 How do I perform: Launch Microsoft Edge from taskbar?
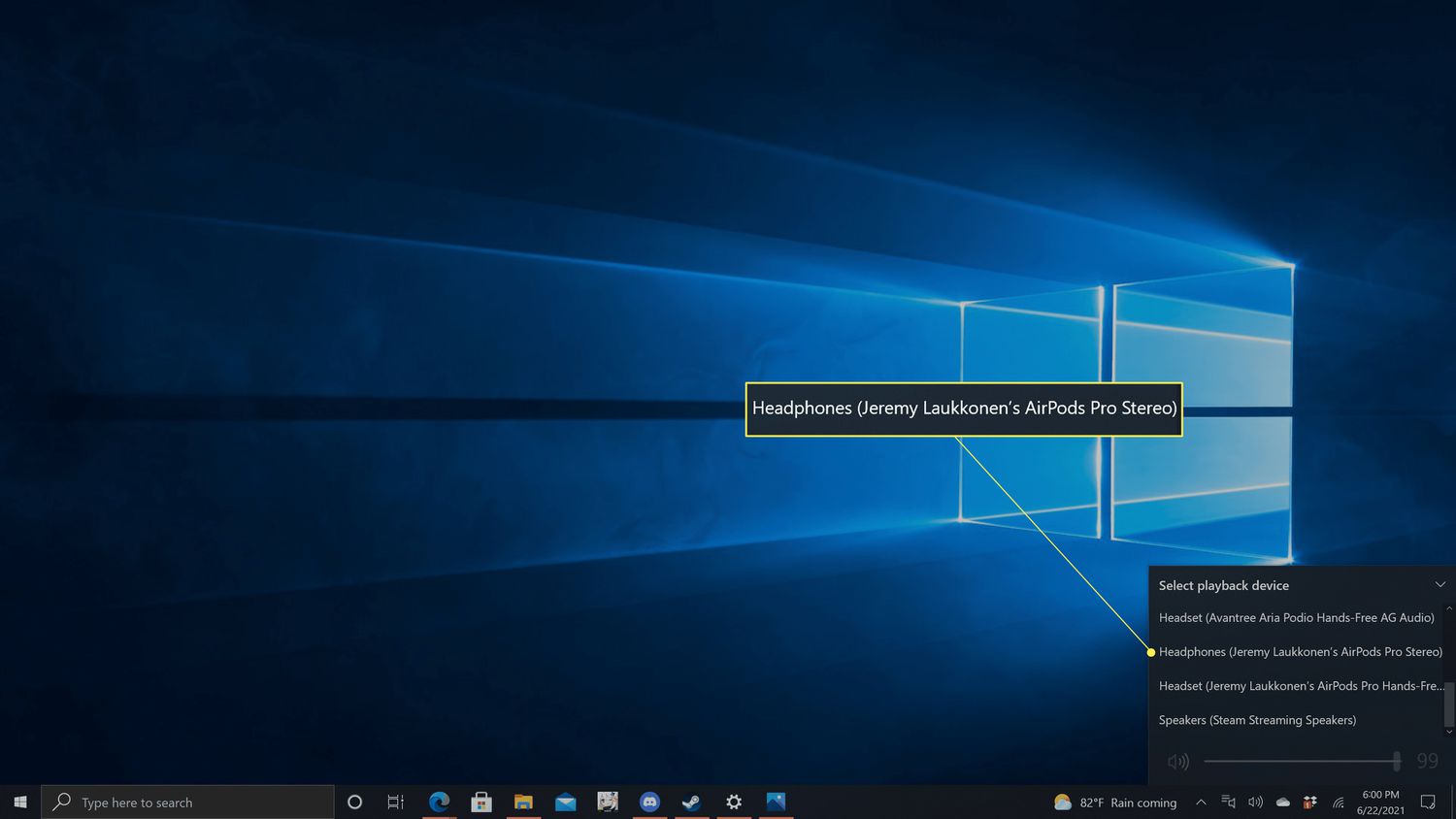click(x=440, y=803)
